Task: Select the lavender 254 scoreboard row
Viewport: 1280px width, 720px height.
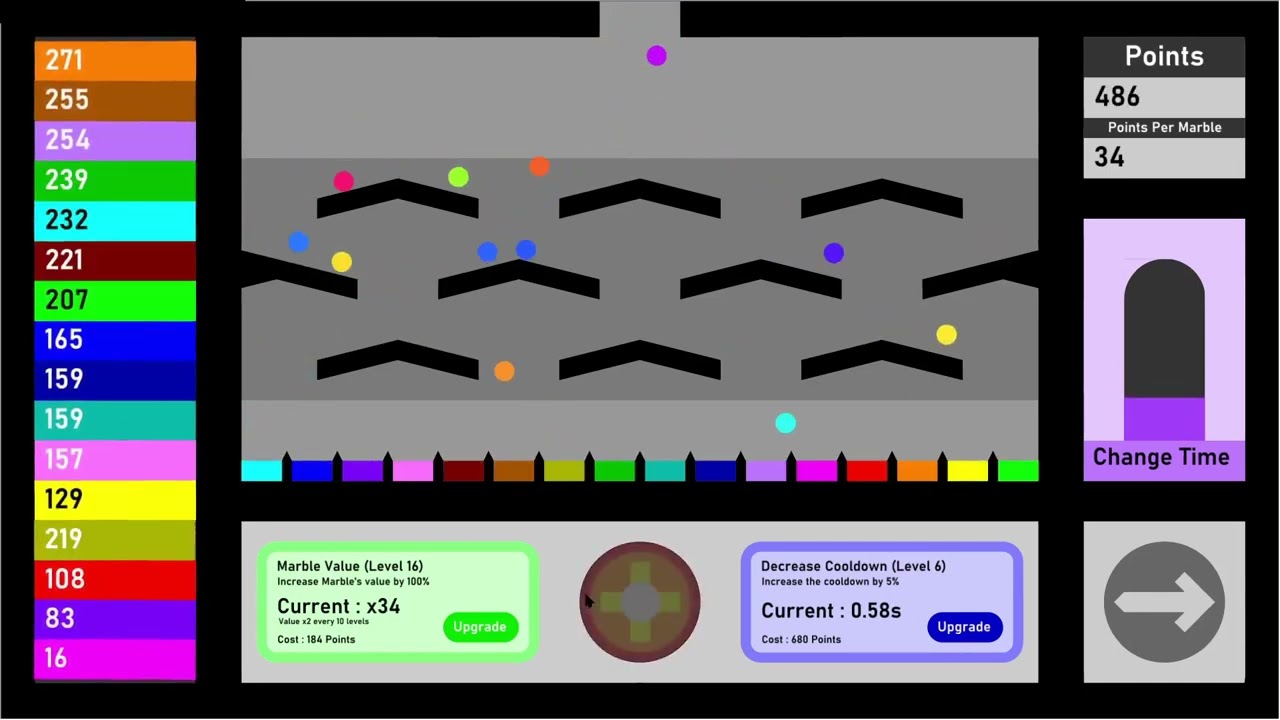Action: [x=115, y=140]
